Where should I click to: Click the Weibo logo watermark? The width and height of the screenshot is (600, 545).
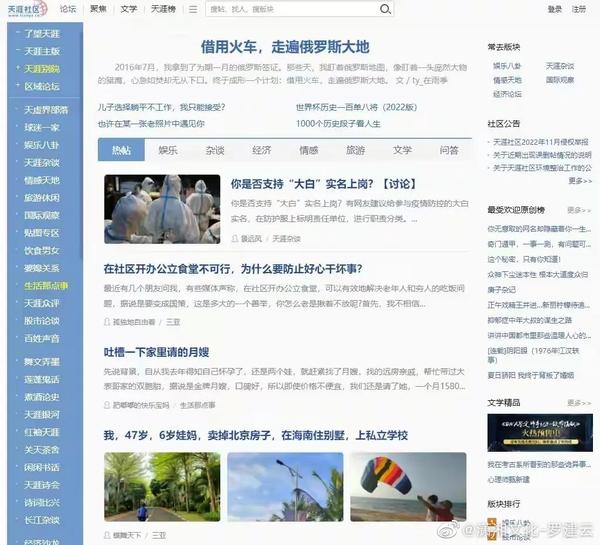(449, 530)
